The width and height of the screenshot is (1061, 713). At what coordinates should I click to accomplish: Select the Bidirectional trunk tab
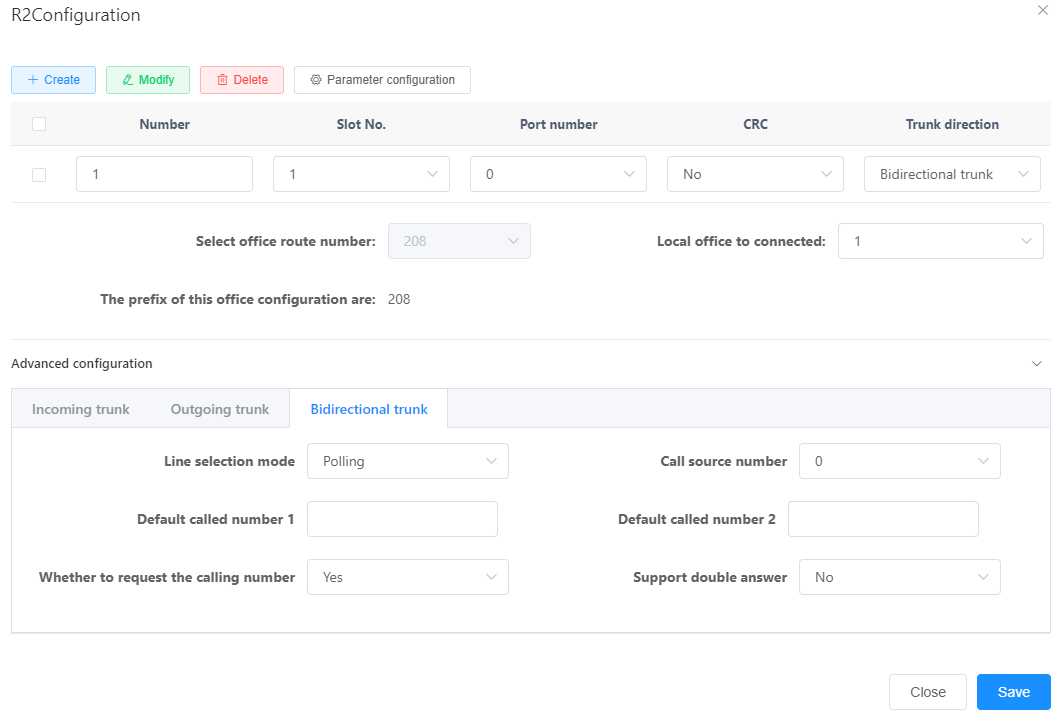(369, 409)
